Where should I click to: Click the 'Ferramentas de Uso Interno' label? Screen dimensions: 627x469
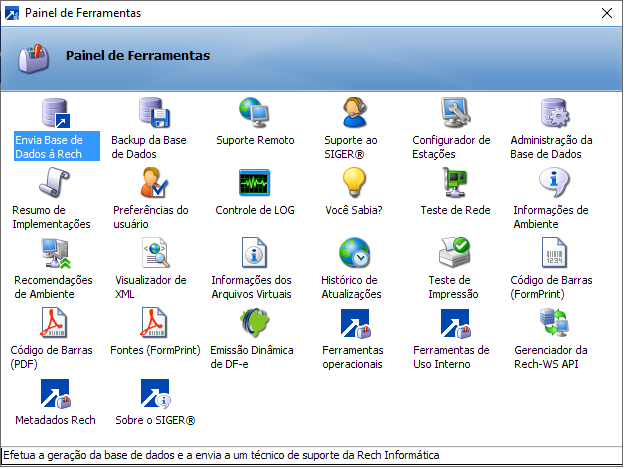[453, 358]
